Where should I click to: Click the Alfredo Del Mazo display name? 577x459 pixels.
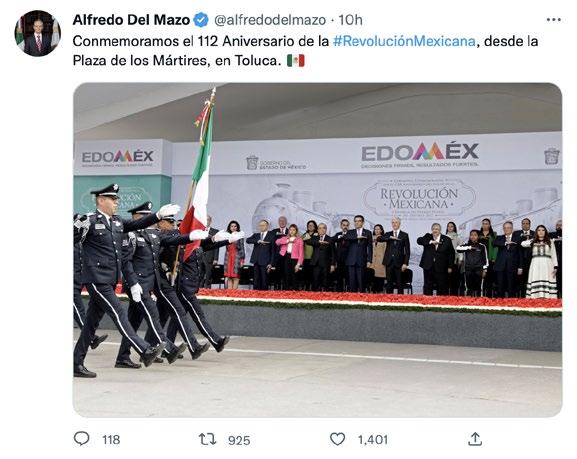131,20
